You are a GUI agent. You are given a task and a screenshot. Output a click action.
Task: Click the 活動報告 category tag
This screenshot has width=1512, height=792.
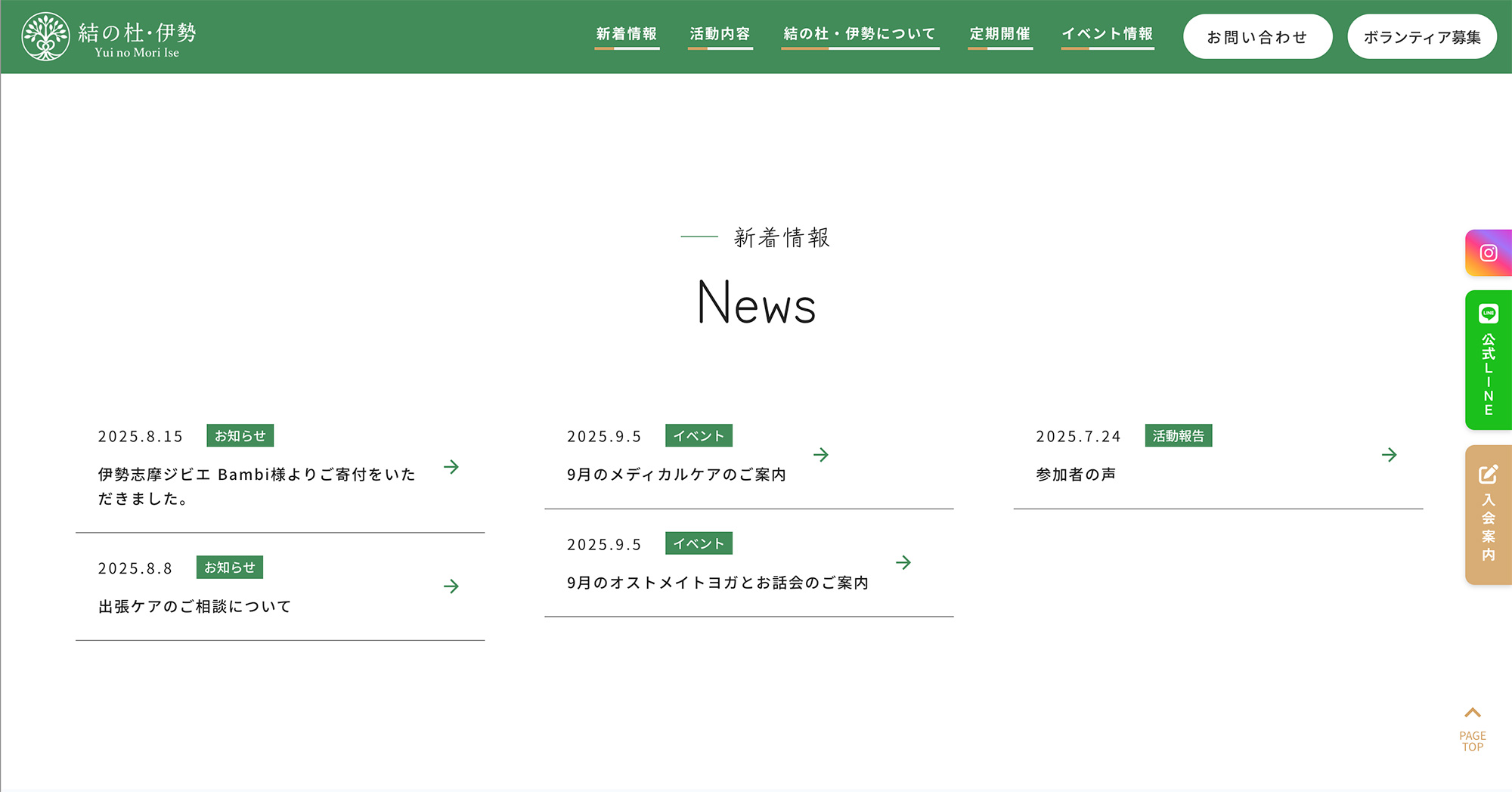[x=1178, y=436]
